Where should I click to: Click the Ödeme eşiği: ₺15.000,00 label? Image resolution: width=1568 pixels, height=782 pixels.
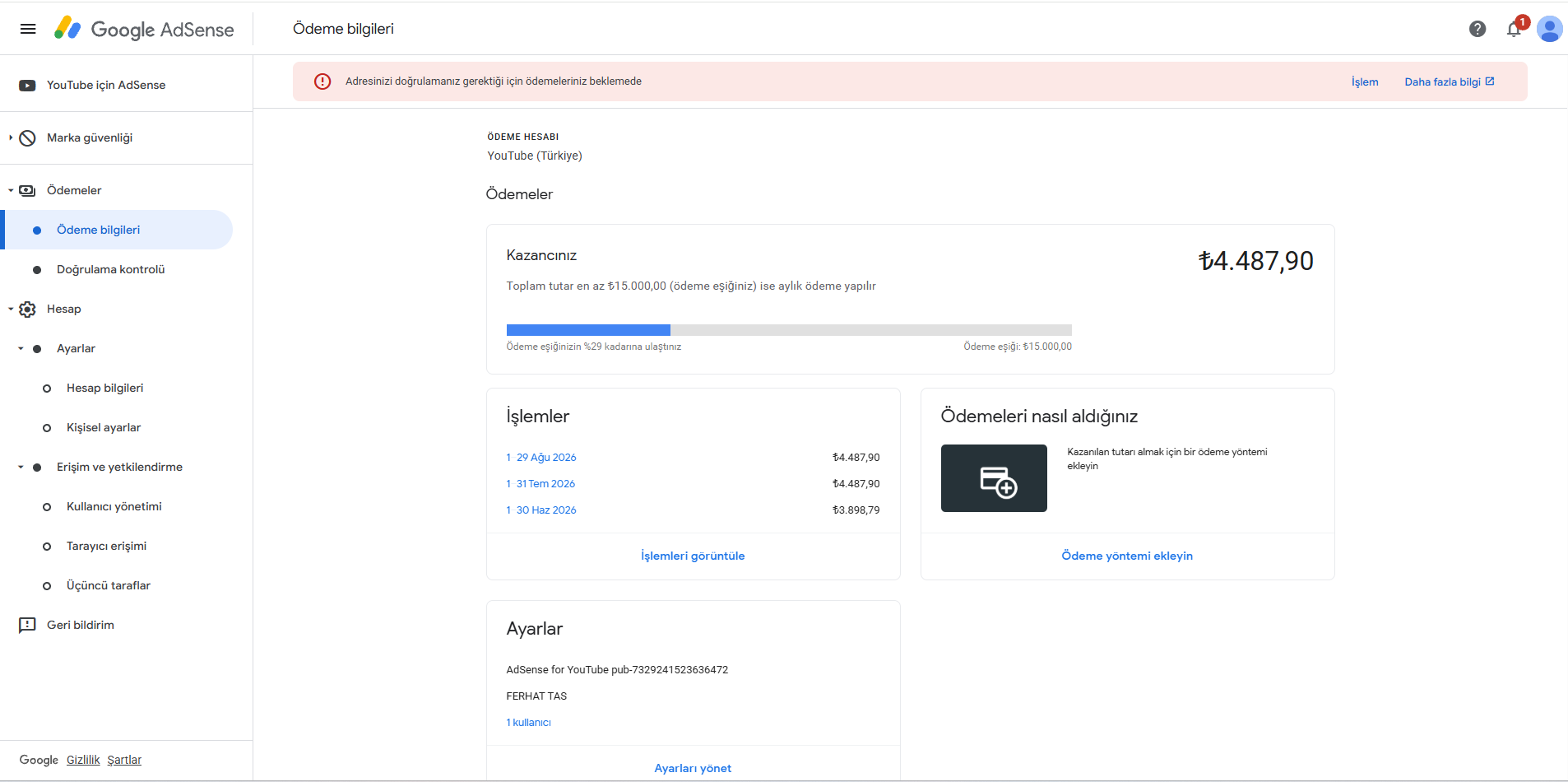(1018, 347)
